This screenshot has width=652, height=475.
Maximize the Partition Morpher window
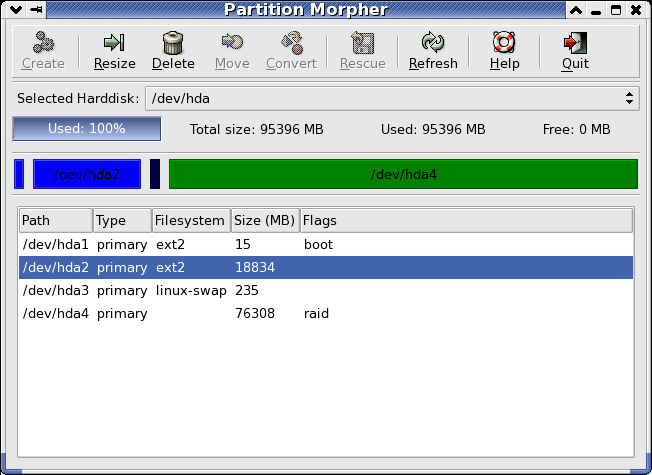616,10
